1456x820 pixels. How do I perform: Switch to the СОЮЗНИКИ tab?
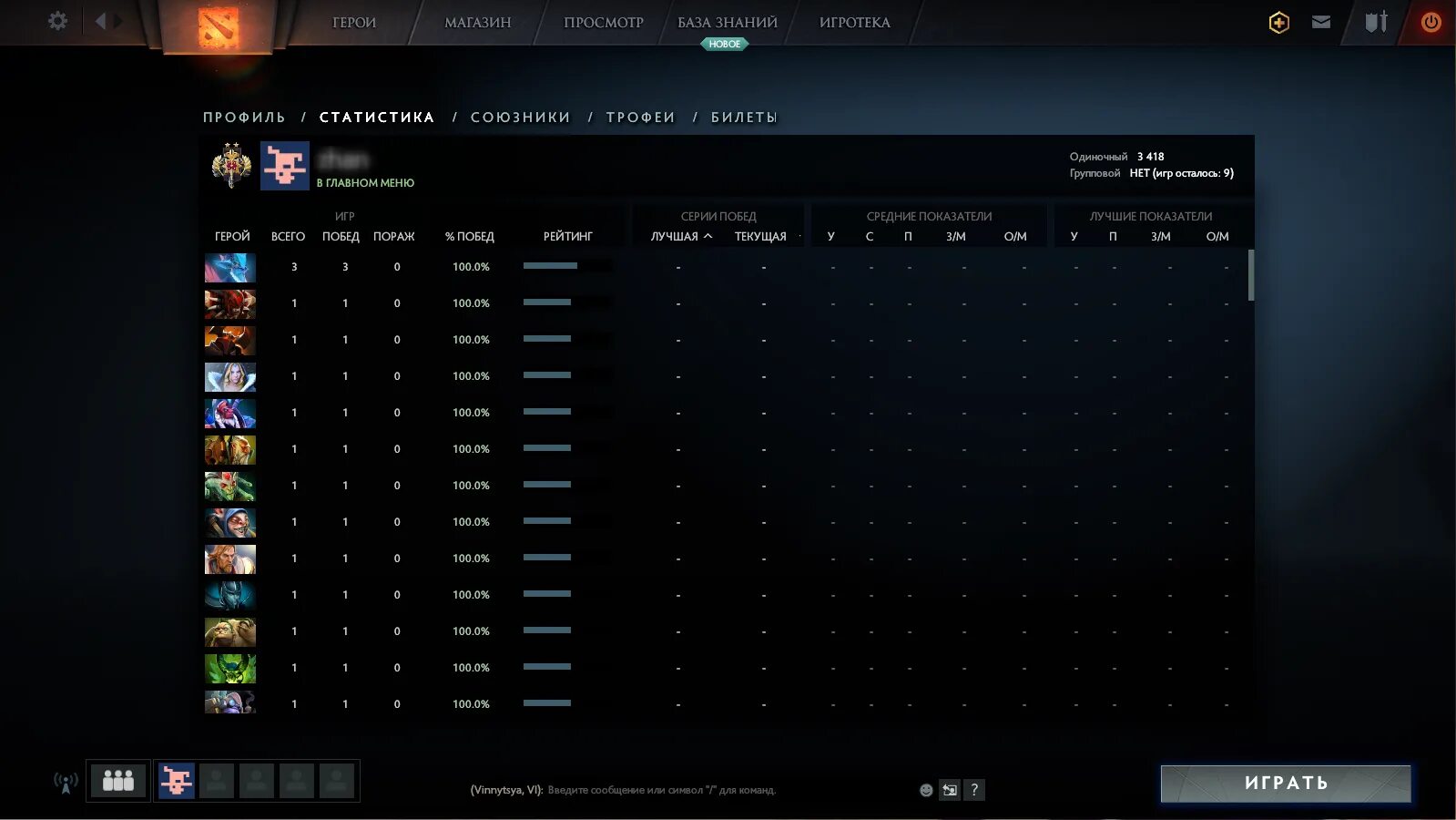pyautogui.click(x=520, y=118)
